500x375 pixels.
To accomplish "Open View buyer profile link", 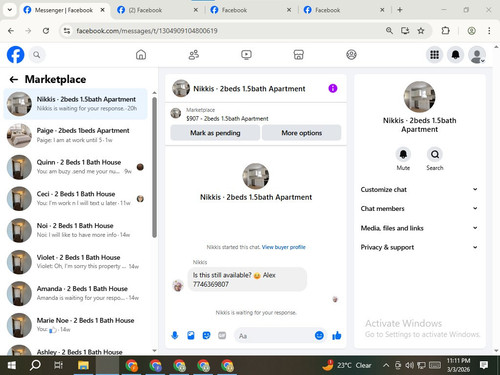I will [x=284, y=247].
